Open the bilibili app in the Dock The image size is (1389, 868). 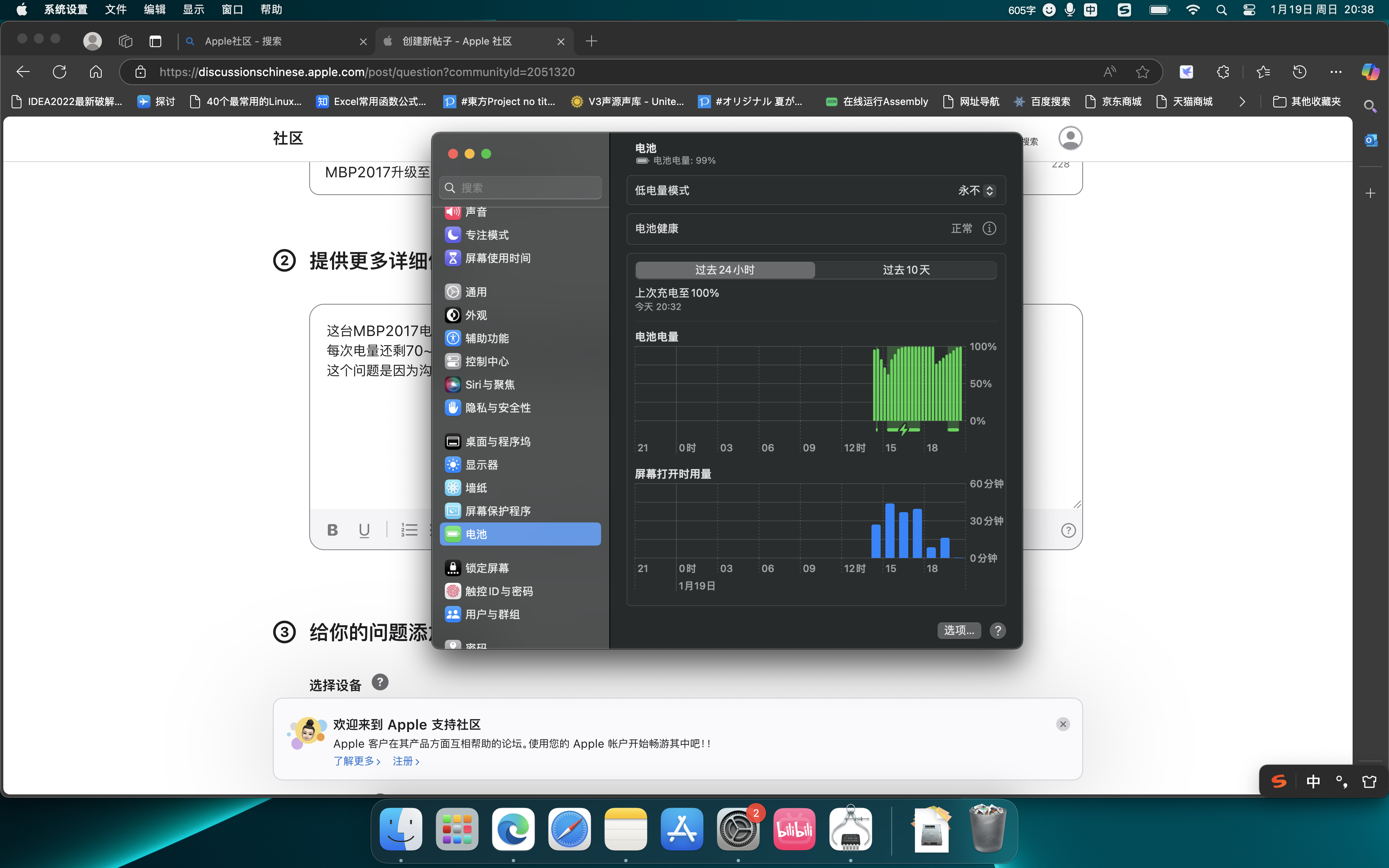click(795, 830)
